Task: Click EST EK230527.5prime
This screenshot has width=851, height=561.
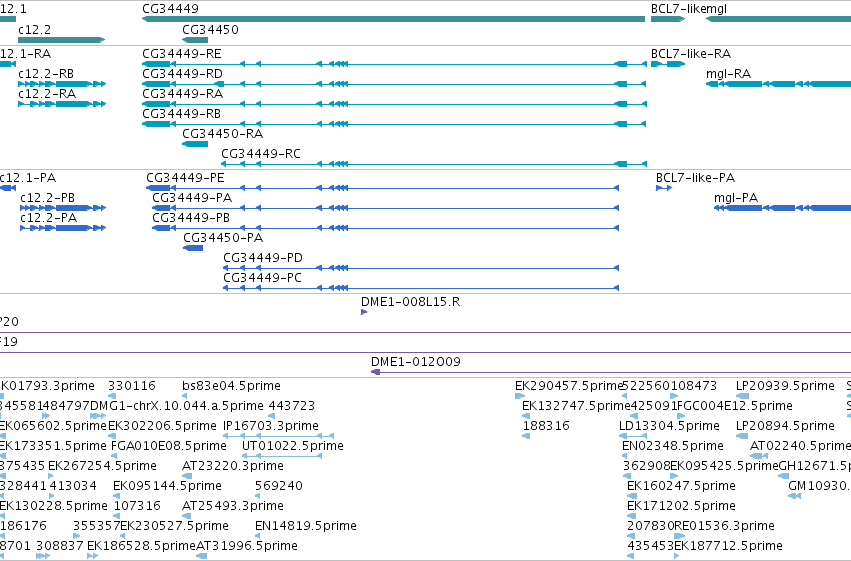Action: 174,526
